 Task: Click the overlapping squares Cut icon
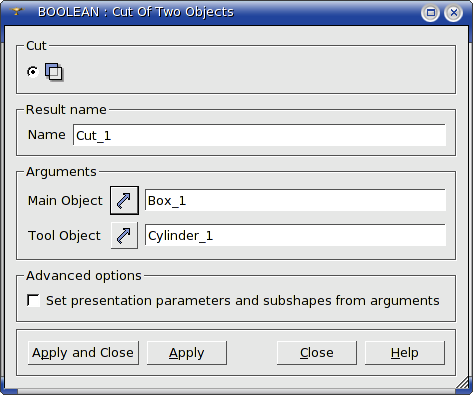54,72
